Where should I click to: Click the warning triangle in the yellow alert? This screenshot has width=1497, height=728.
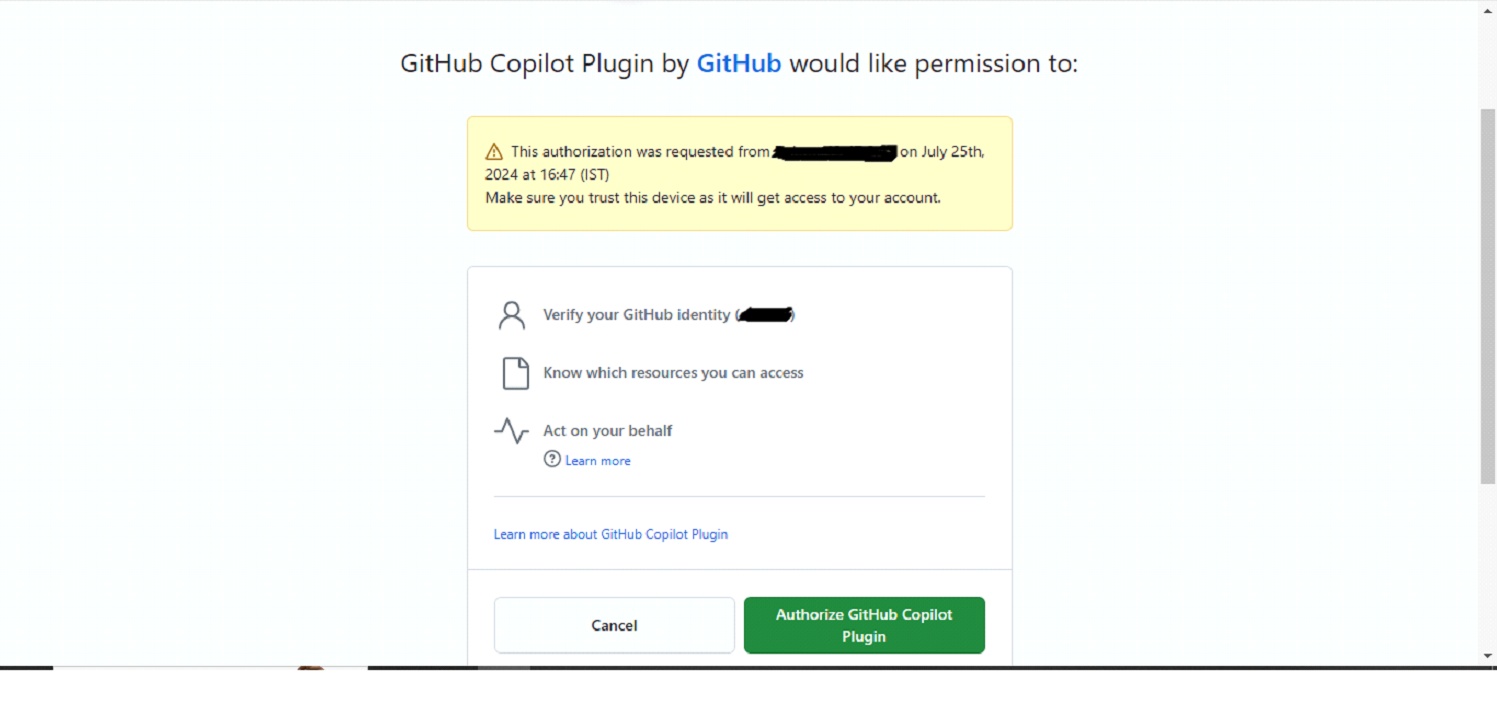(494, 151)
